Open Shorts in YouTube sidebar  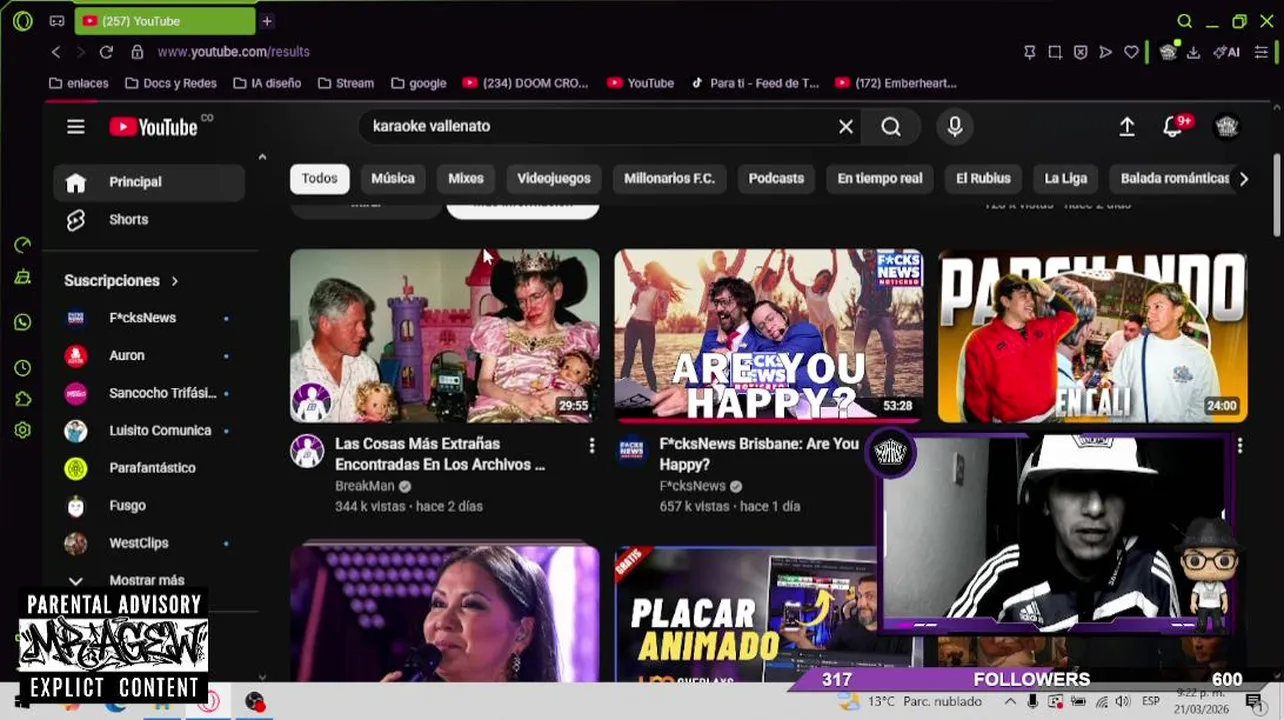tap(149, 220)
